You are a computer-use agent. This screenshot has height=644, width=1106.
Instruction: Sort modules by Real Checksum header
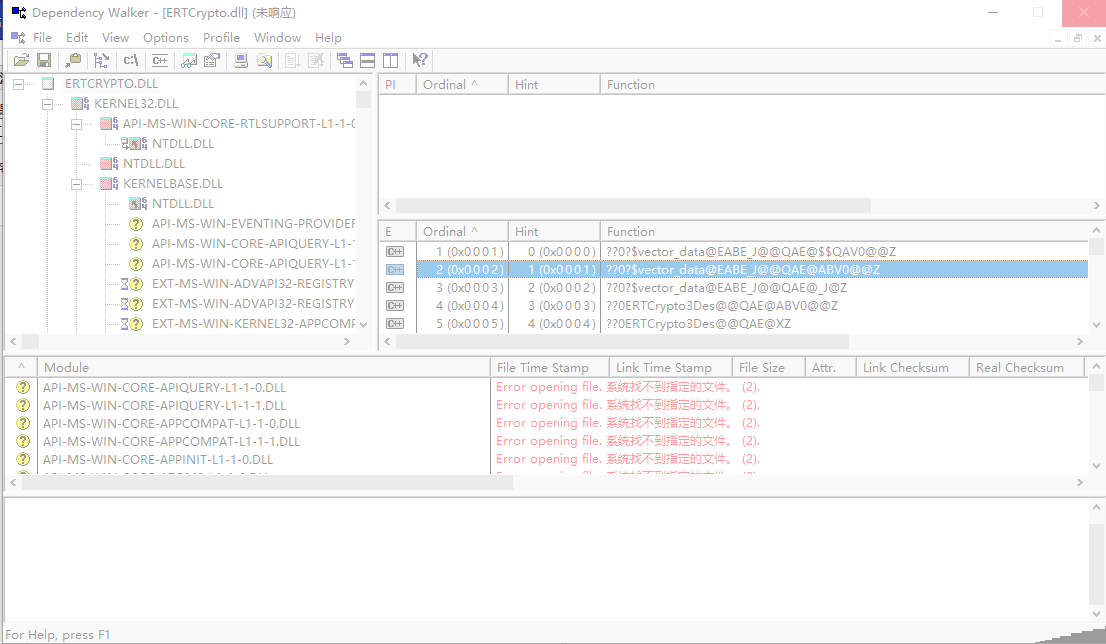[x=1026, y=367]
